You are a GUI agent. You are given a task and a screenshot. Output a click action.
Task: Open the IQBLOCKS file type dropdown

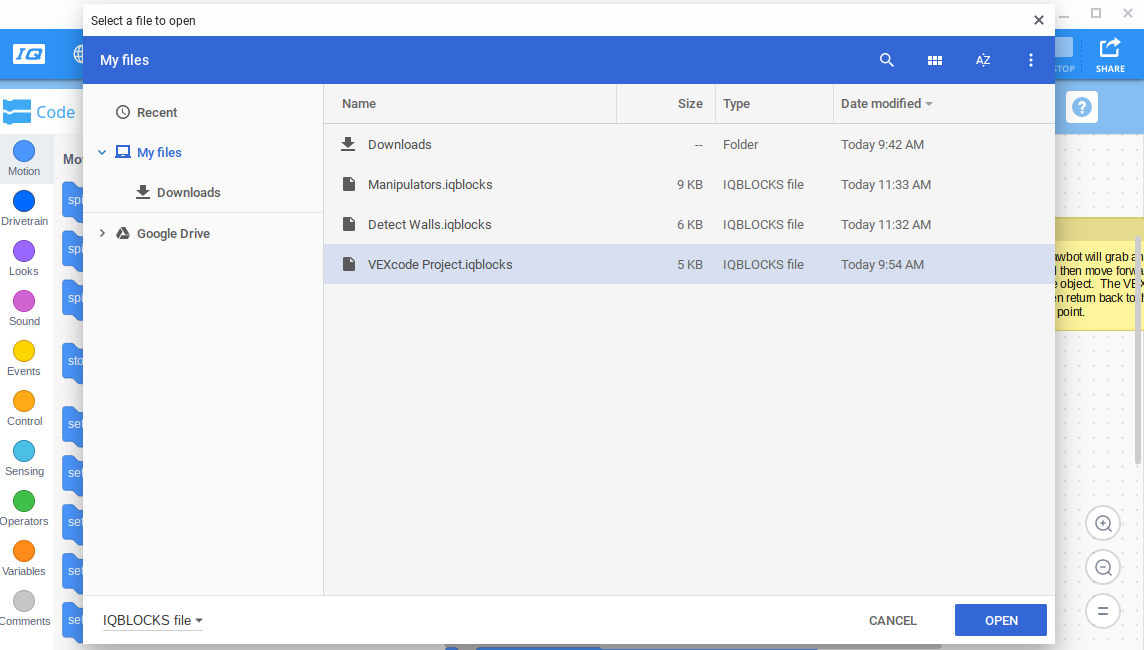click(153, 620)
